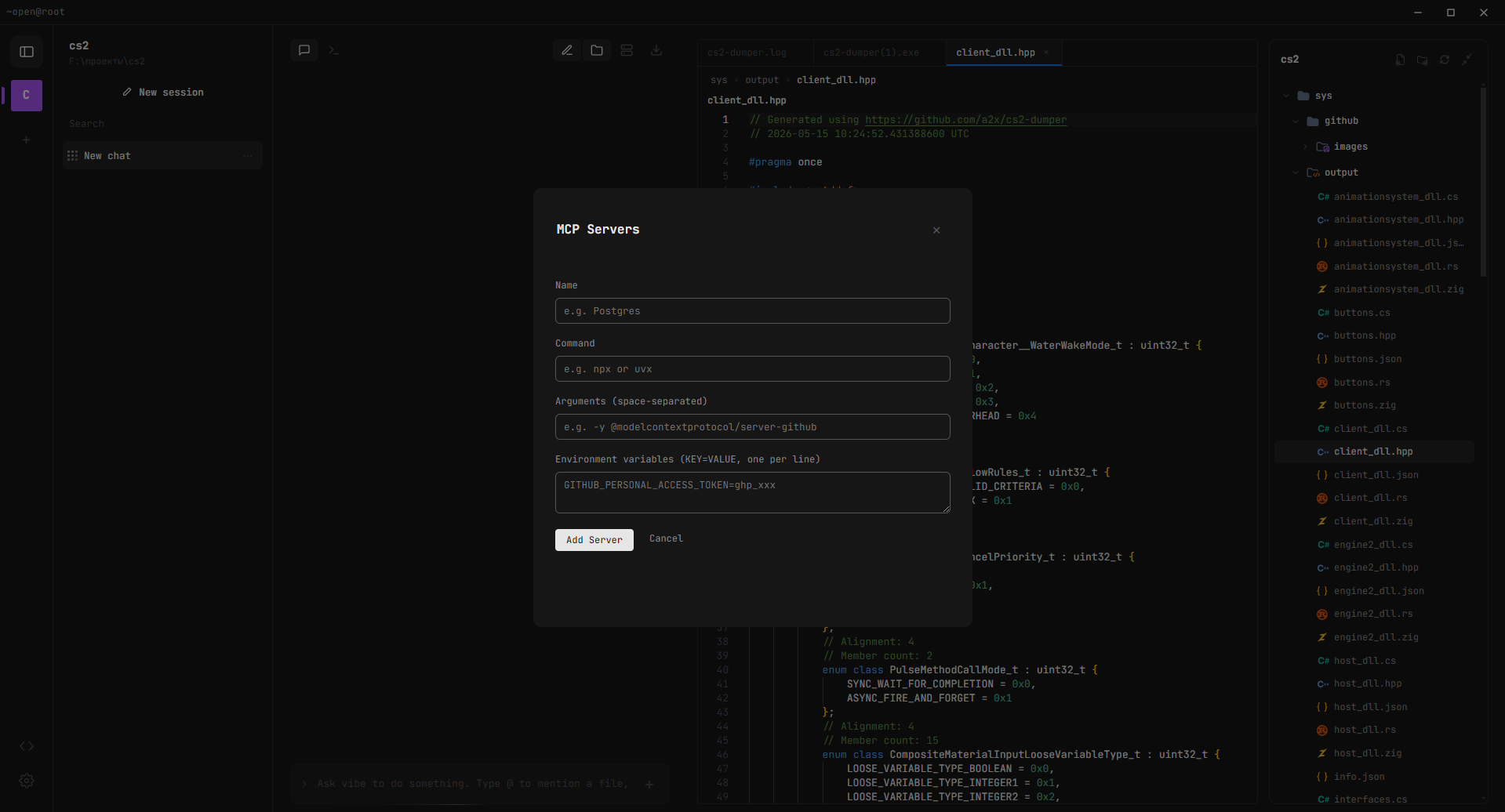The image size is (1505, 812).
Task: Select the client_dll.hpp tab
Action: 995,53
